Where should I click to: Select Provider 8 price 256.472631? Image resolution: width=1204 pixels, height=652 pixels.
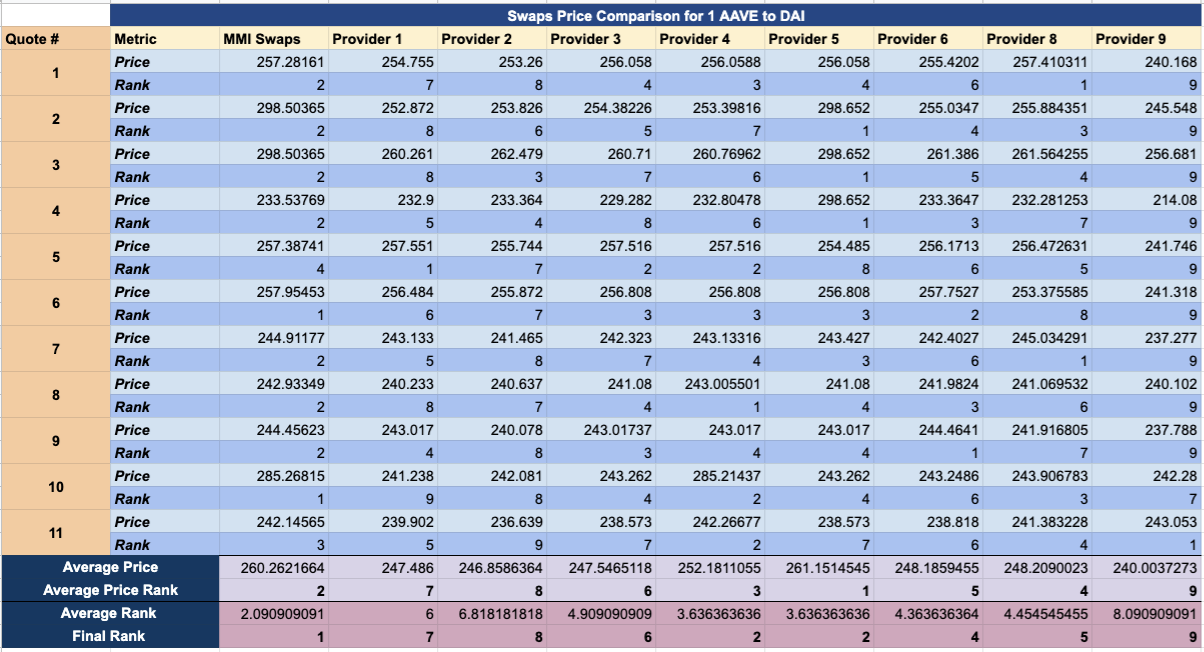[1037, 246]
